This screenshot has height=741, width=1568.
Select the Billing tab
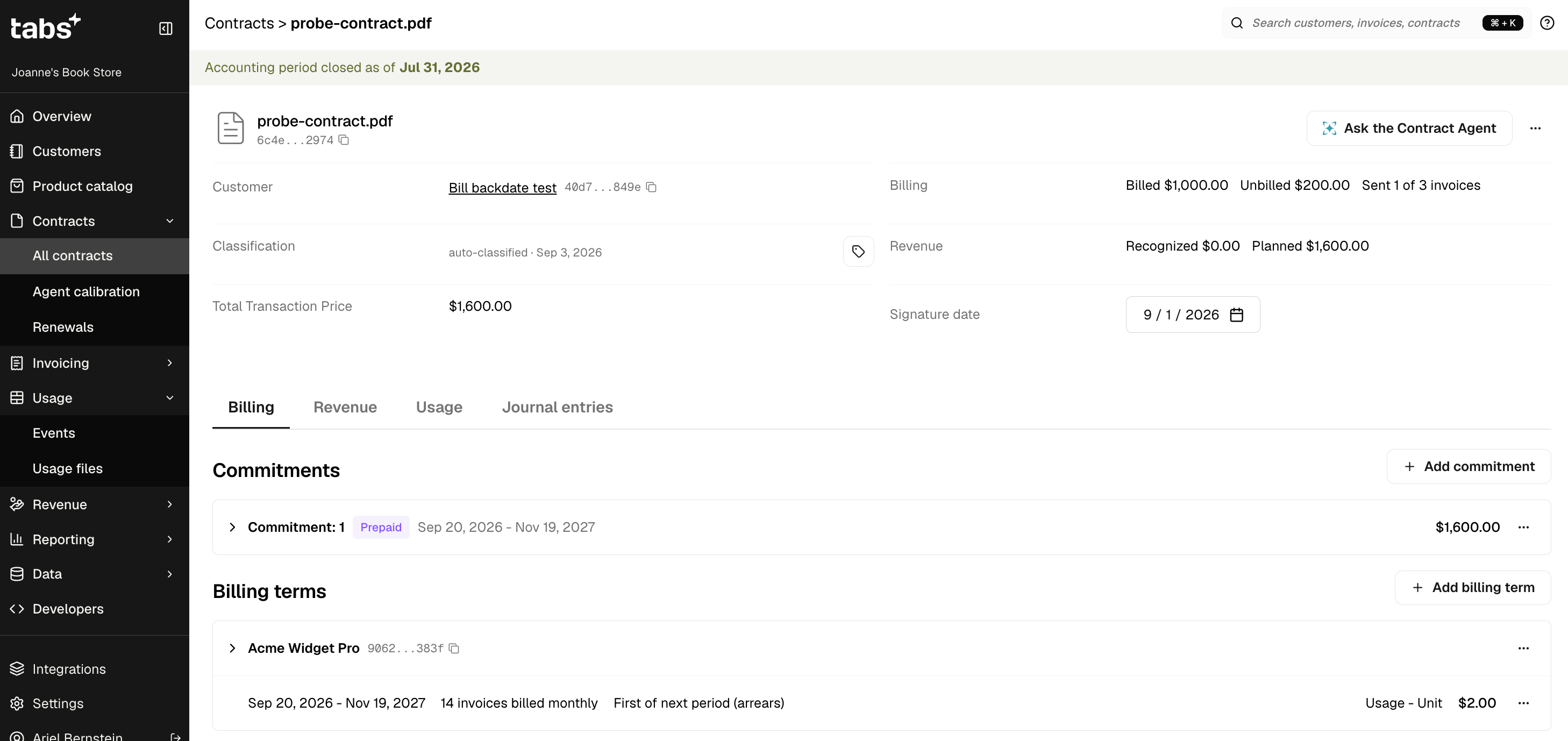[x=251, y=408]
